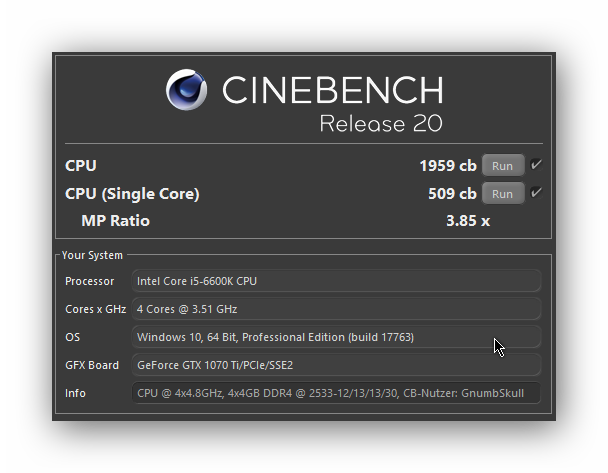Click the CPU (Single Core) label

pyautogui.click(x=132, y=194)
